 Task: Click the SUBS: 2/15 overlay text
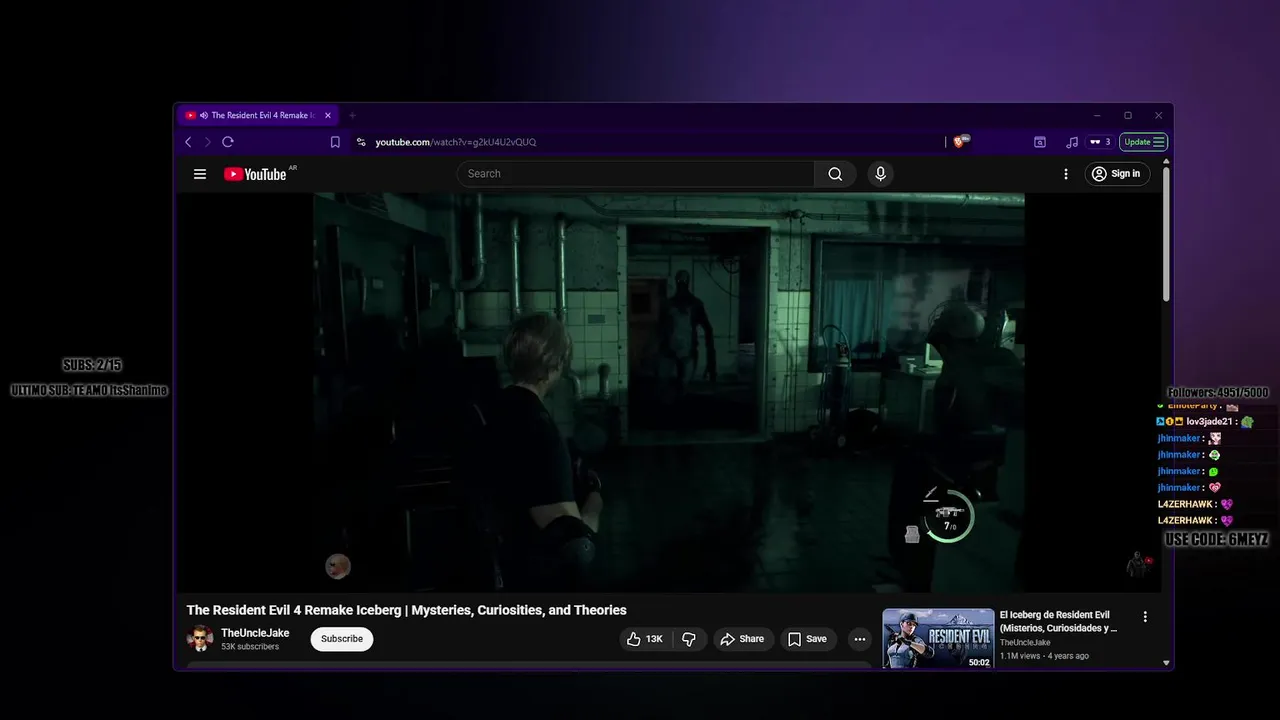point(92,365)
